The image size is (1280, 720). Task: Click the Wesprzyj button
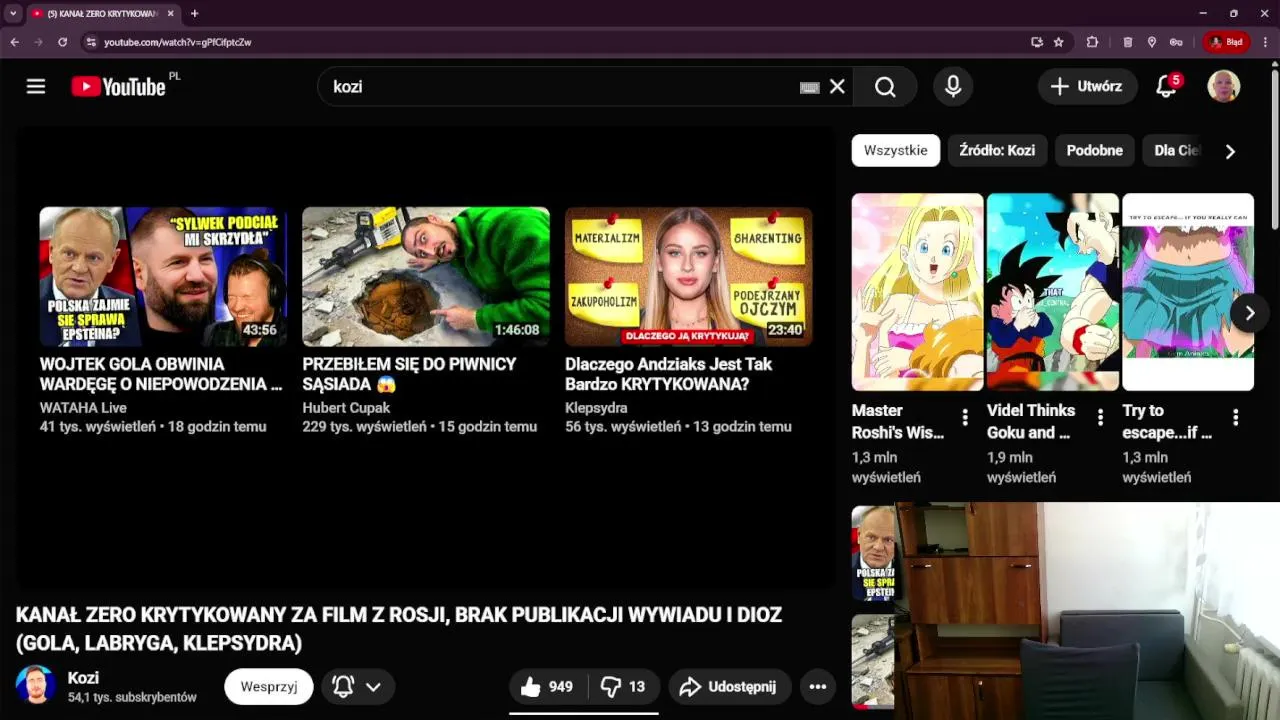pos(269,687)
